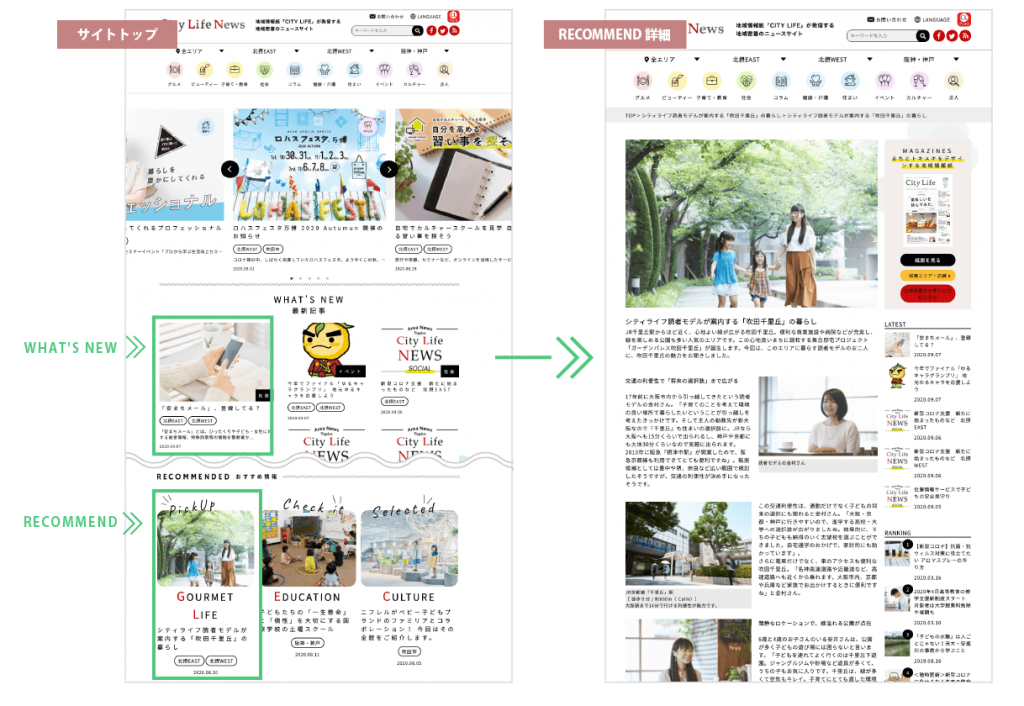The width and height of the screenshot is (1024, 706).
Task: Click the RSS icon on the RECOMMEND detail page
Action: point(965,36)
